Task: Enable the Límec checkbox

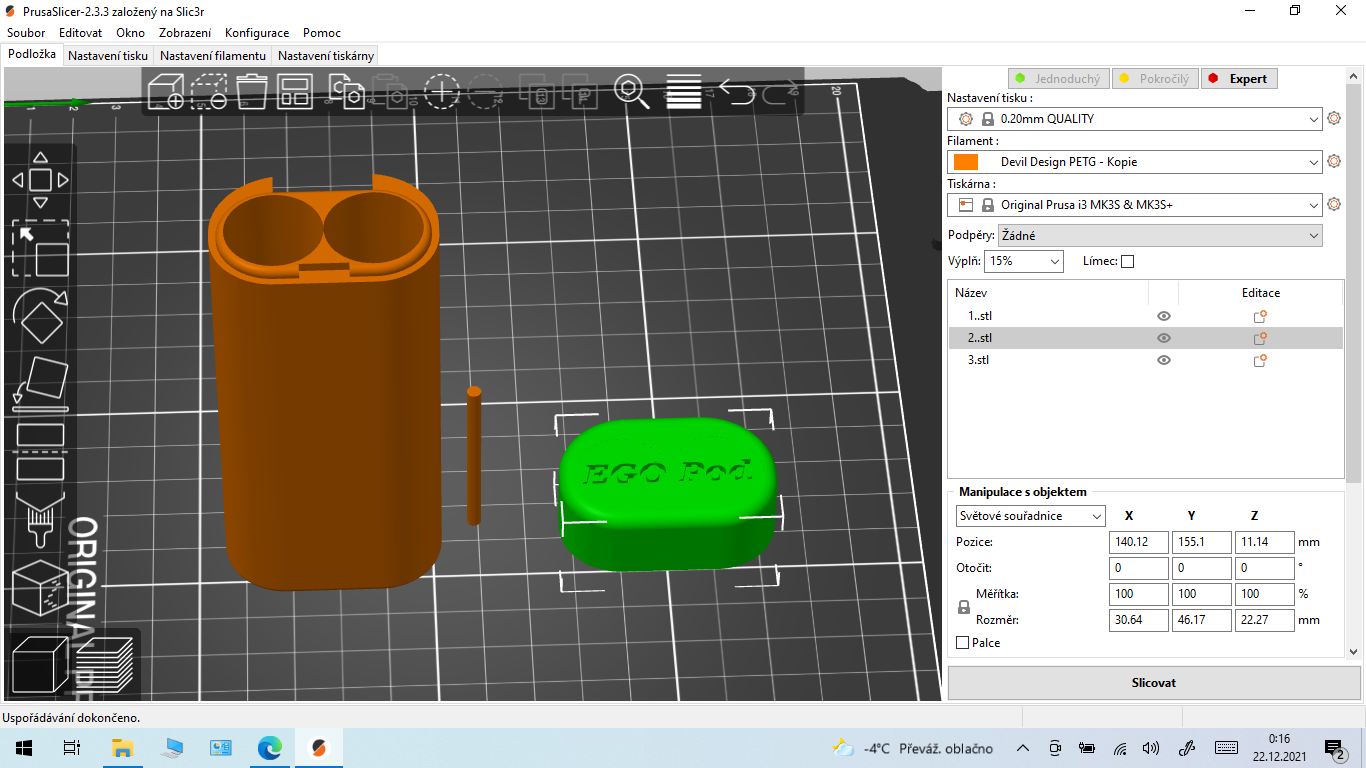Action: click(x=1128, y=262)
